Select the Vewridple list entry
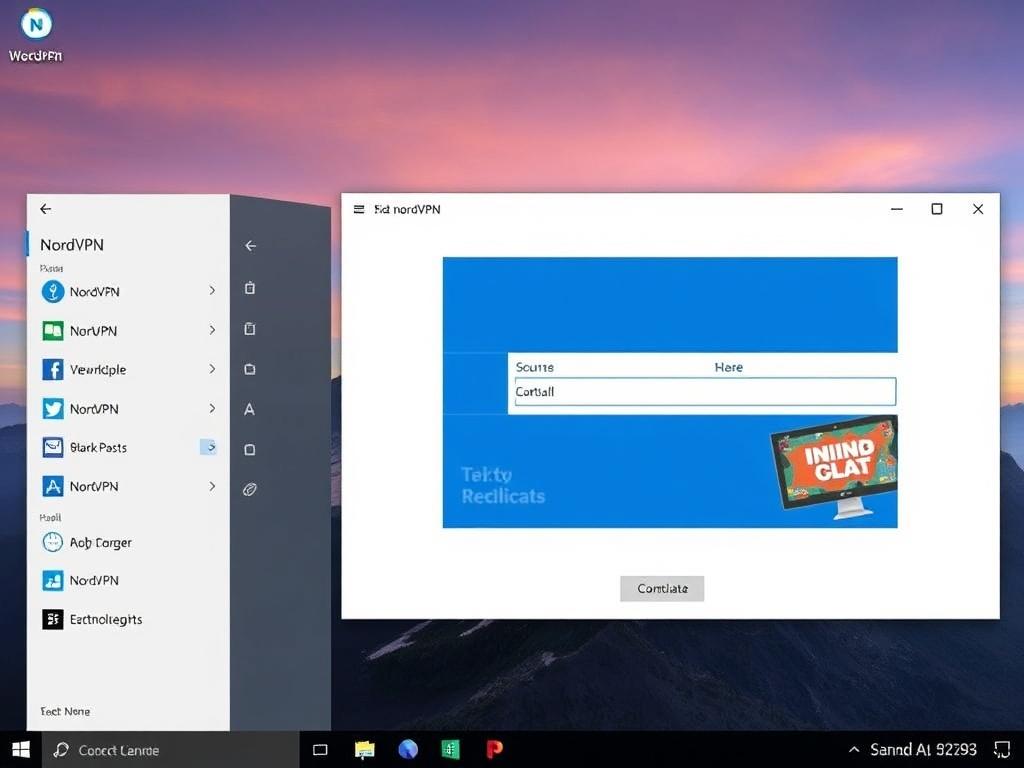 (x=128, y=369)
